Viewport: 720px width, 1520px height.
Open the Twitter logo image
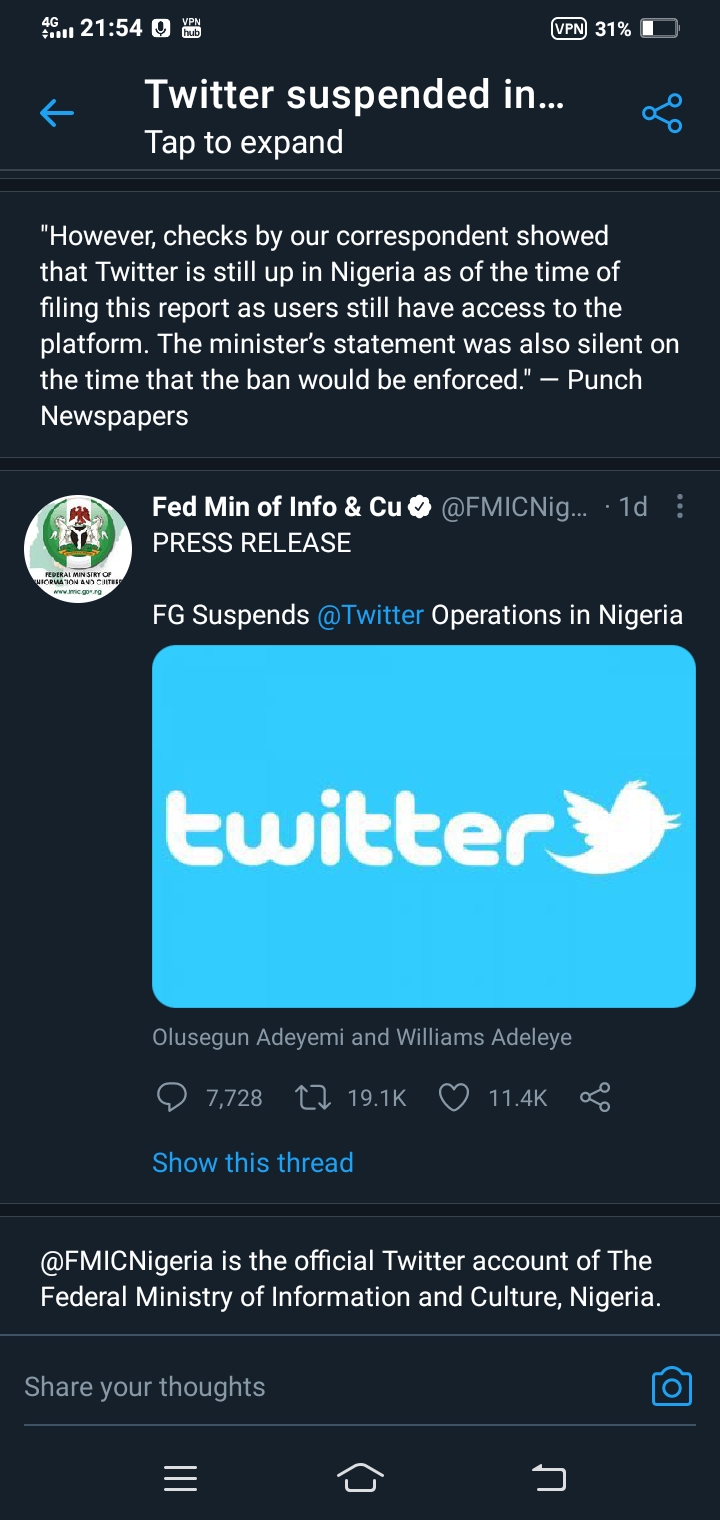[x=424, y=826]
